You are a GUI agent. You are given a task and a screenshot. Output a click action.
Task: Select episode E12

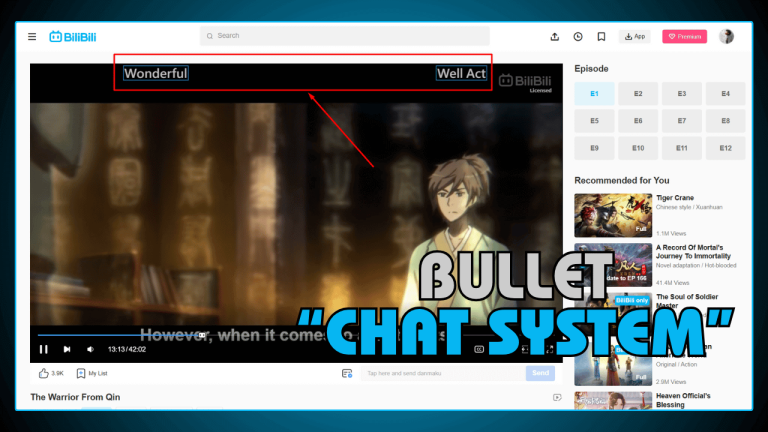pyautogui.click(x=725, y=148)
